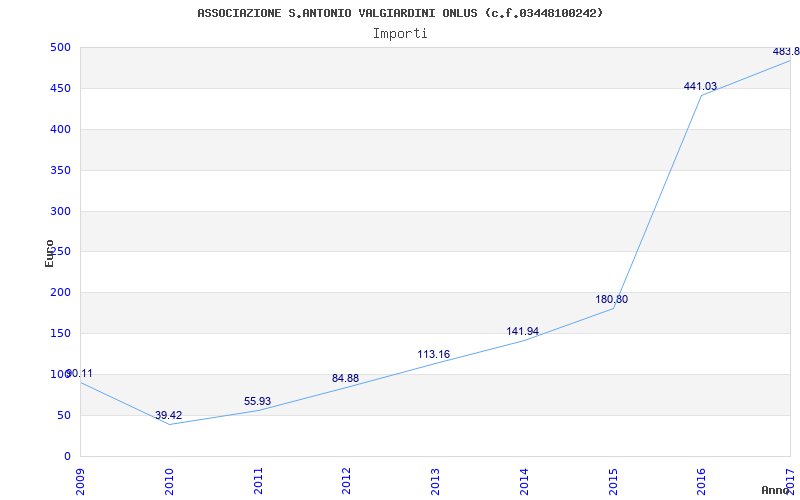Click the 300 y-axis value

(59, 211)
